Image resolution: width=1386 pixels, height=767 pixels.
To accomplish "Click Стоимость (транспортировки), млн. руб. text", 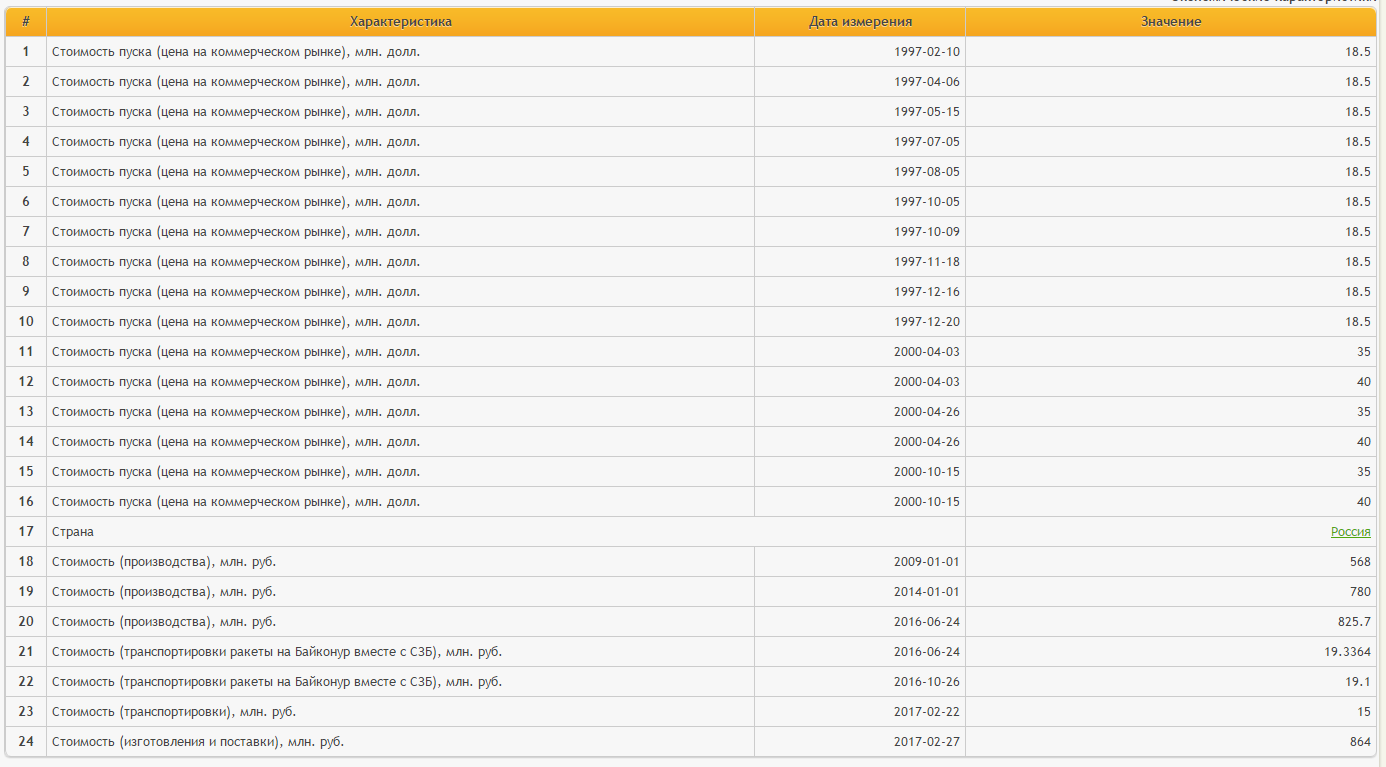I will 174,712.
